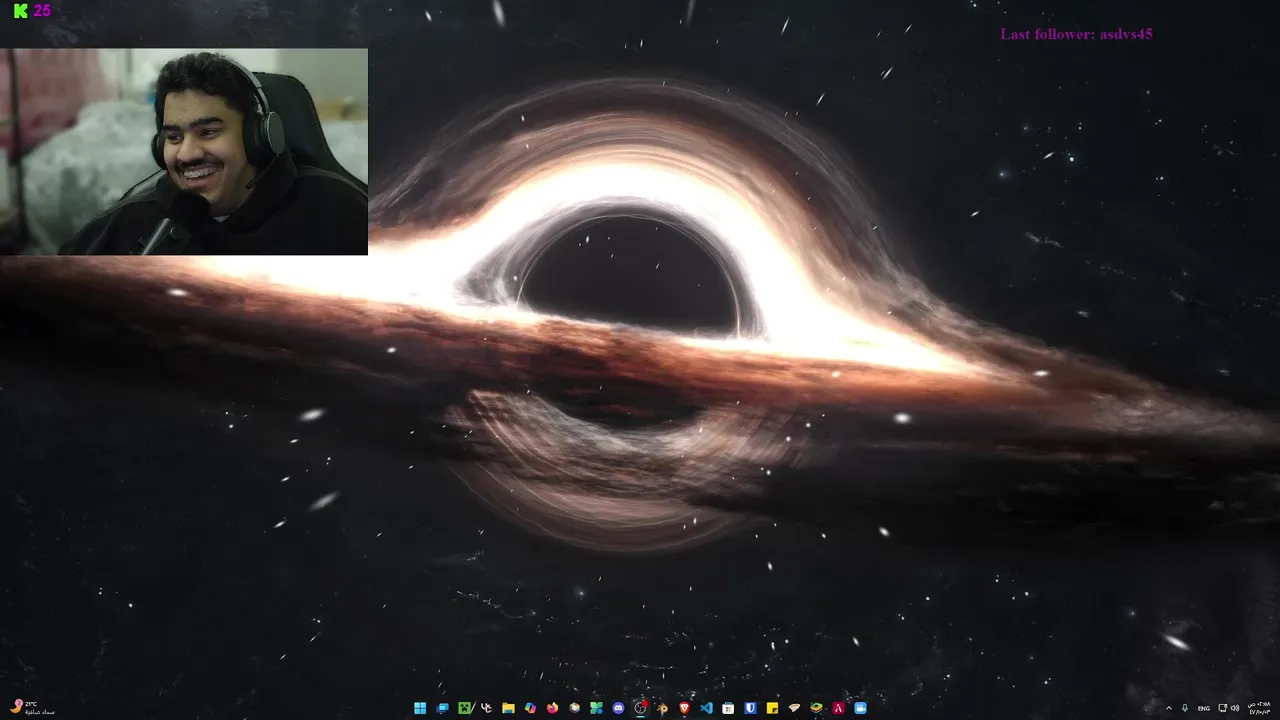Switch to the active app with red badge
The image size is (1280, 720).
(x=640, y=708)
